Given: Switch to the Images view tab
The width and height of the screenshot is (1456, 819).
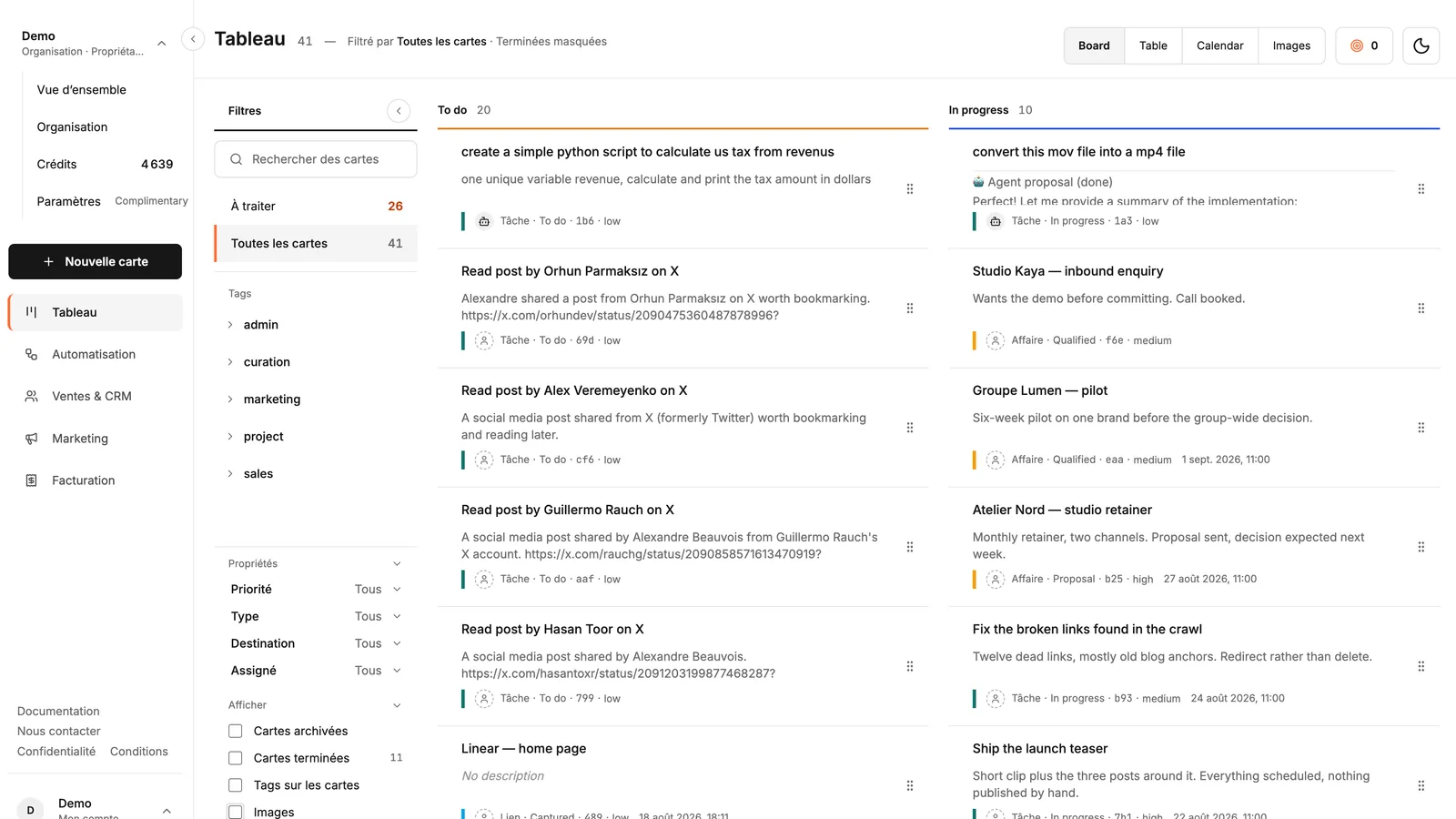Looking at the screenshot, I should (1291, 45).
